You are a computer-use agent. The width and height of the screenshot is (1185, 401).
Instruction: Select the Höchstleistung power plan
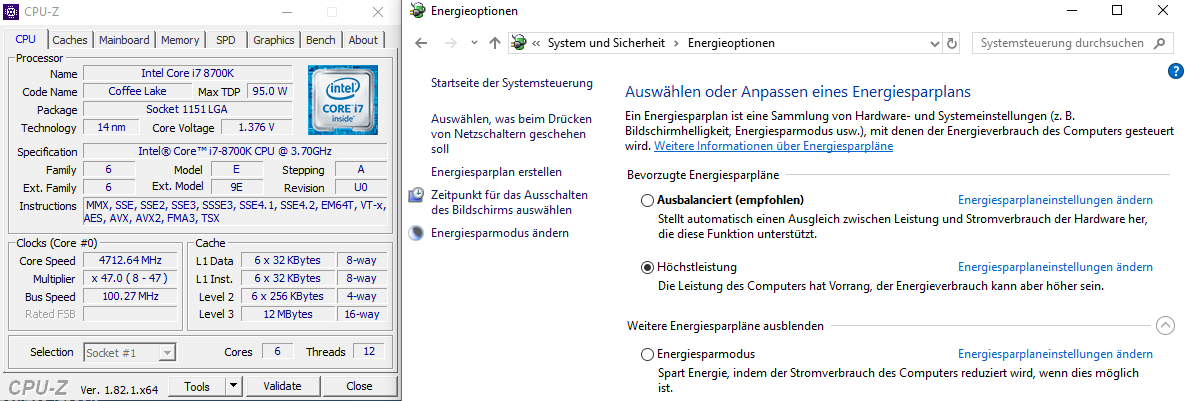pyautogui.click(x=646, y=267)
